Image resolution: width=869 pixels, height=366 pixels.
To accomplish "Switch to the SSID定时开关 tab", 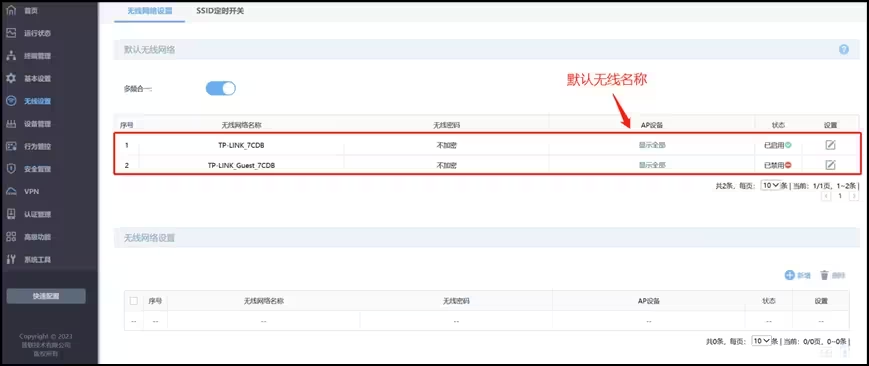I will pos(220,11).
